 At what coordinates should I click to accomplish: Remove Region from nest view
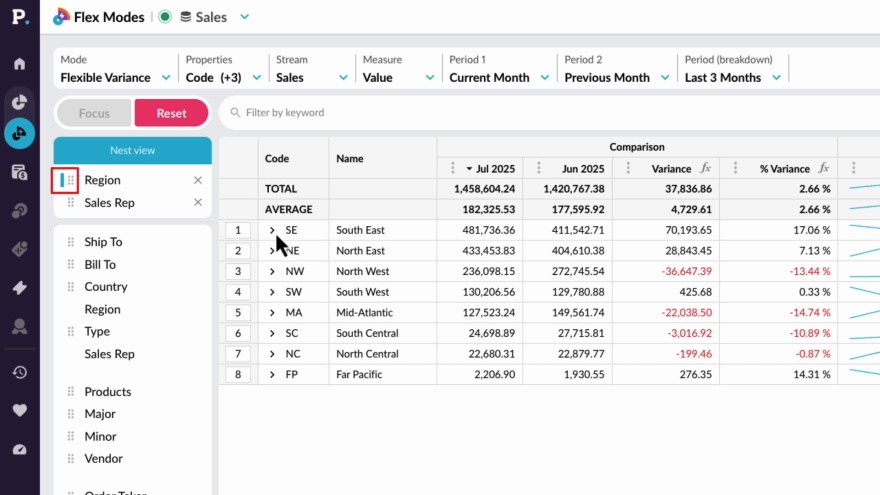point(198,180)
